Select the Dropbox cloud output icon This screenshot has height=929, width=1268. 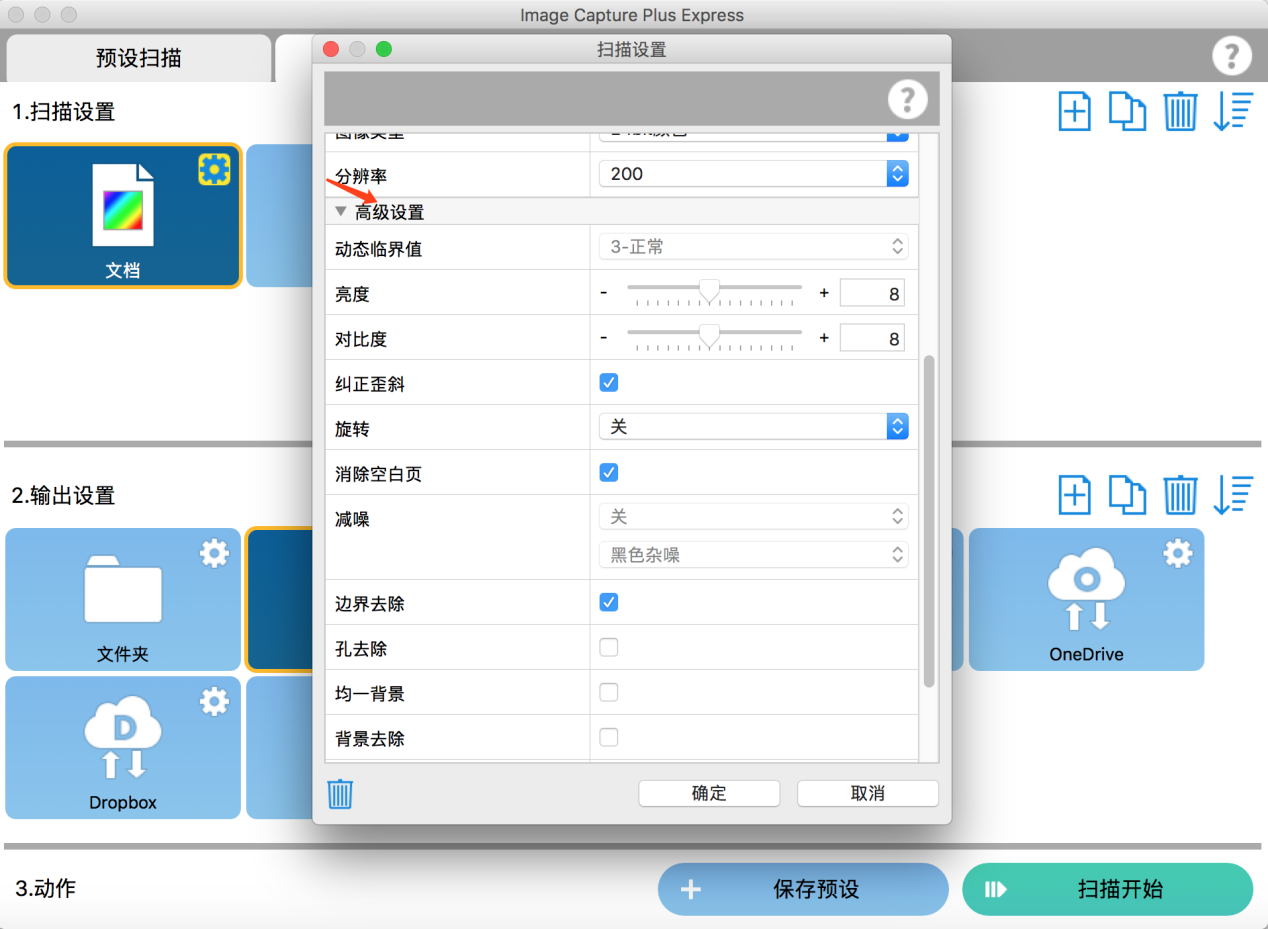coord(123,737)
